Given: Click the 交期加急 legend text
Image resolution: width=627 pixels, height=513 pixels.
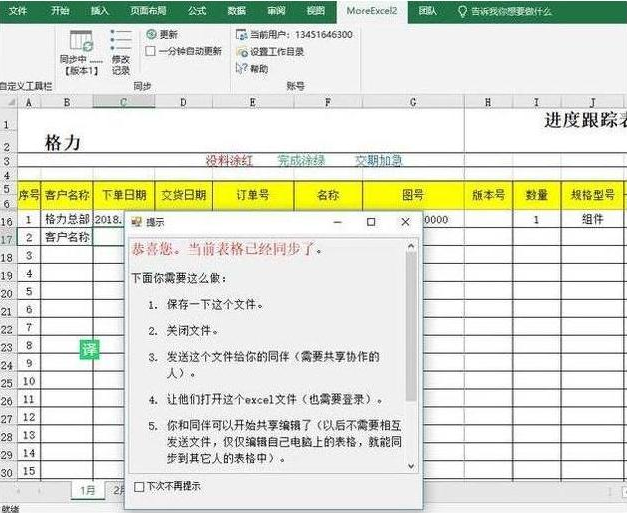Looking at the screenshot, I should click(x=378, y=161).
